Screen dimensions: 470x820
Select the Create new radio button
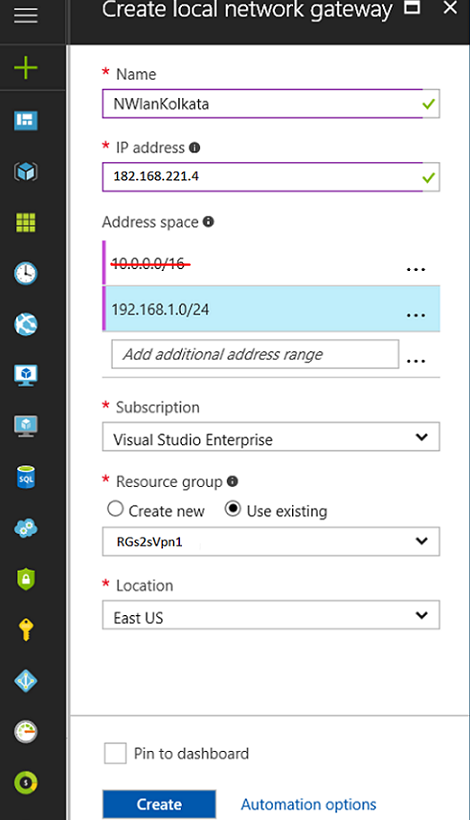[115, 509]
